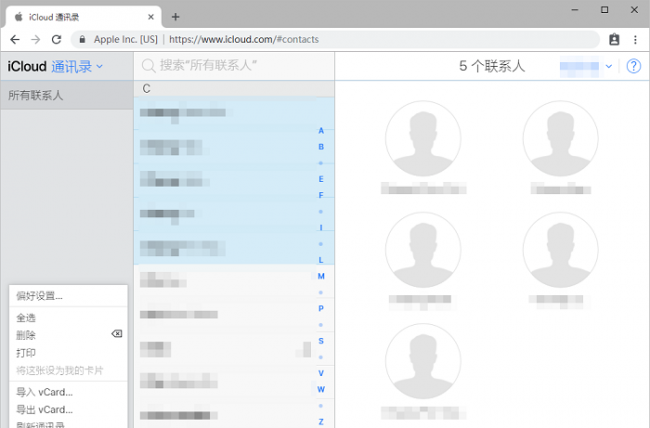
Task: Jump to index letter B
Action: [321, 147]
